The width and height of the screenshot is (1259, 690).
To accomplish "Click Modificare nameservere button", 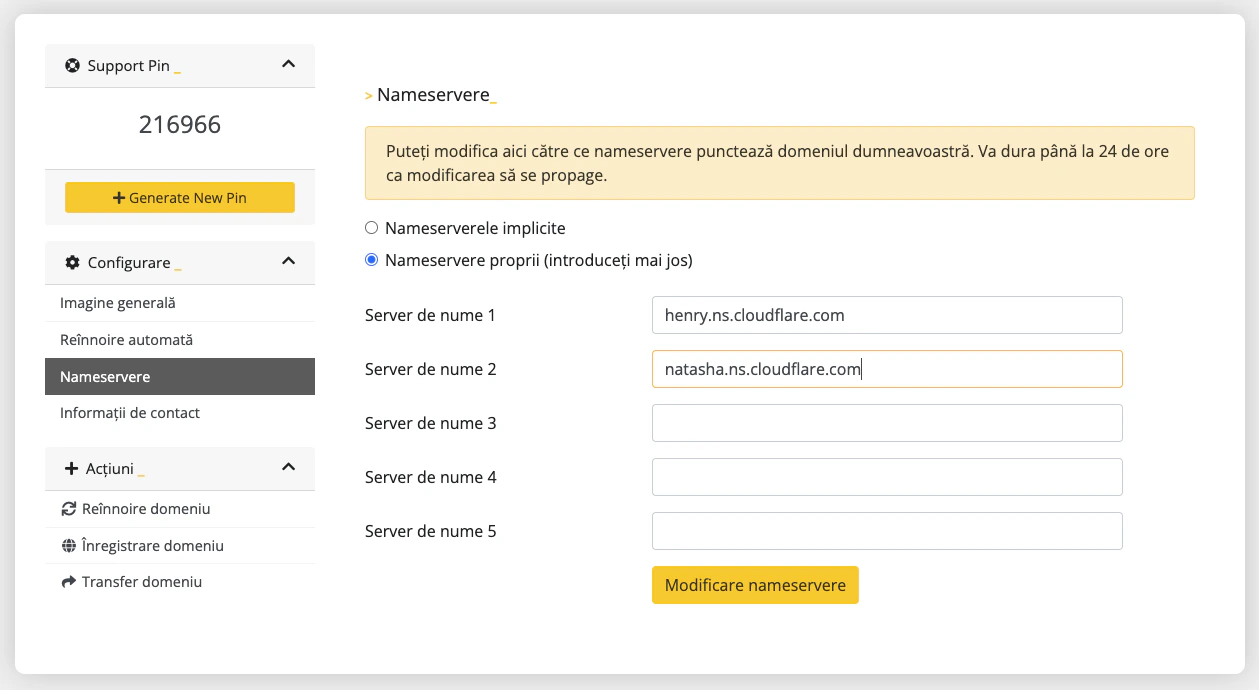I will [755, 585].
